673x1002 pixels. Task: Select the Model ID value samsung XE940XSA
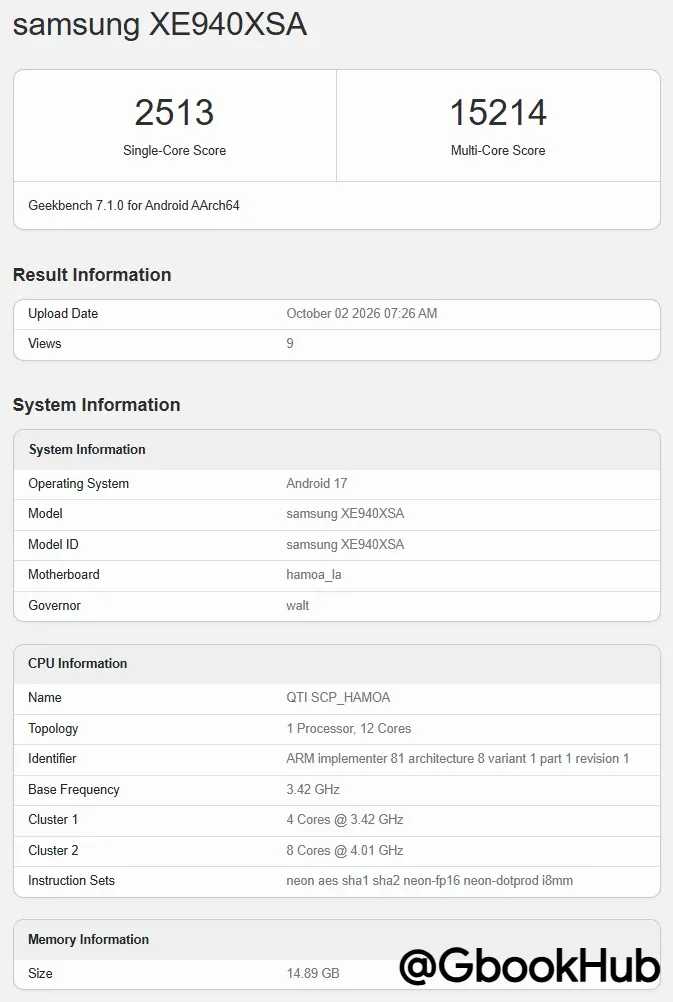pyautogui.click(x=345, y=544)
